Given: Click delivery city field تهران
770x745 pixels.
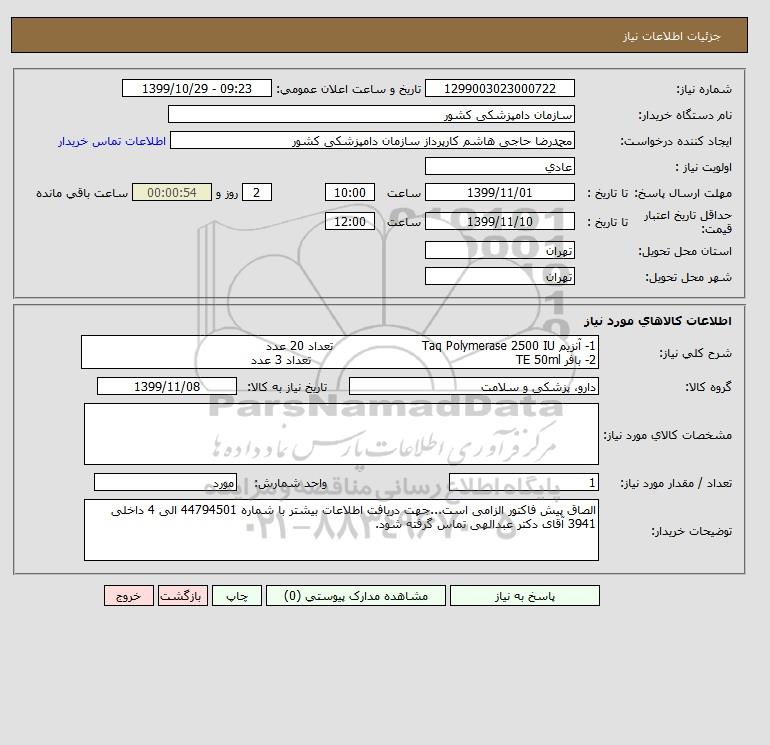Looking at the screenshot, I should (499, 276).
